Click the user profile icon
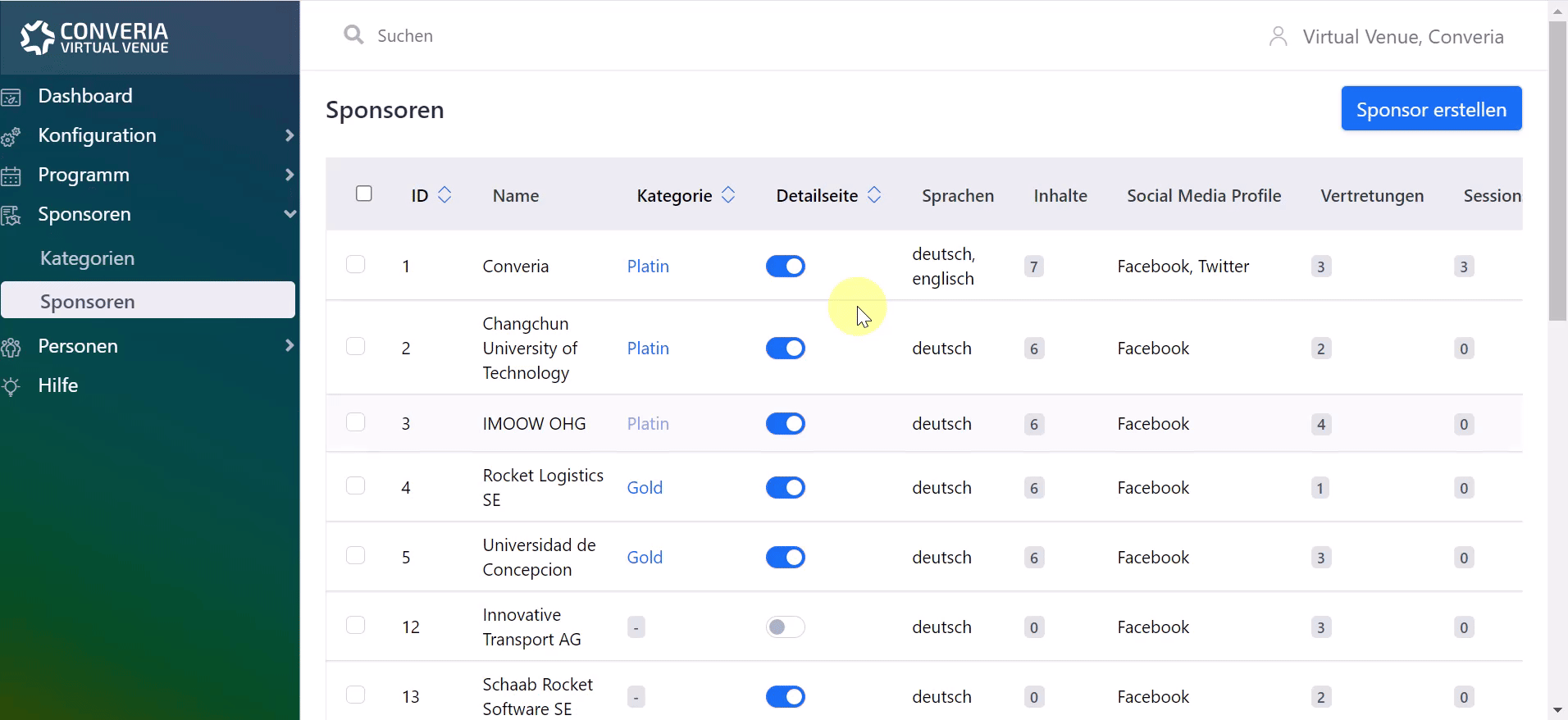The width and height of the screenshot is (1568, 720). coord(1278,37)
